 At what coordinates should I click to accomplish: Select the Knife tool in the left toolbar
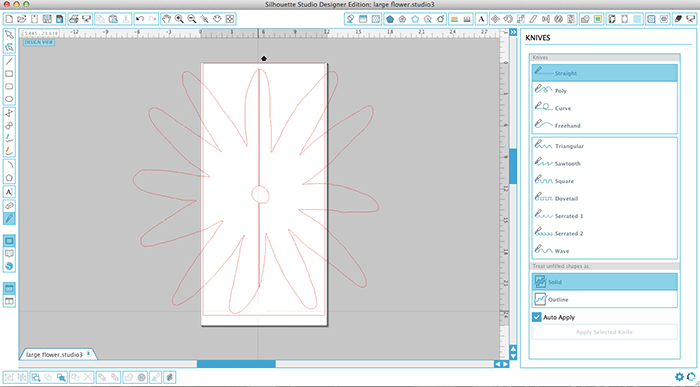[x=9, y=218]
